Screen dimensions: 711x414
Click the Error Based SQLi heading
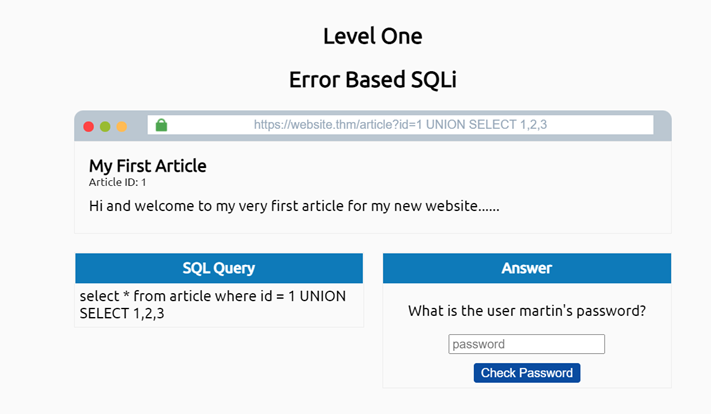click(372, 80)
